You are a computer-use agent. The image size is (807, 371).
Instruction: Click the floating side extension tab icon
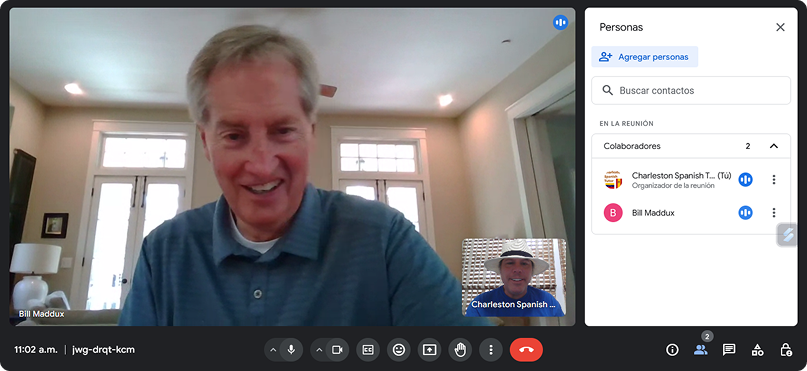[x=787, y=235]
